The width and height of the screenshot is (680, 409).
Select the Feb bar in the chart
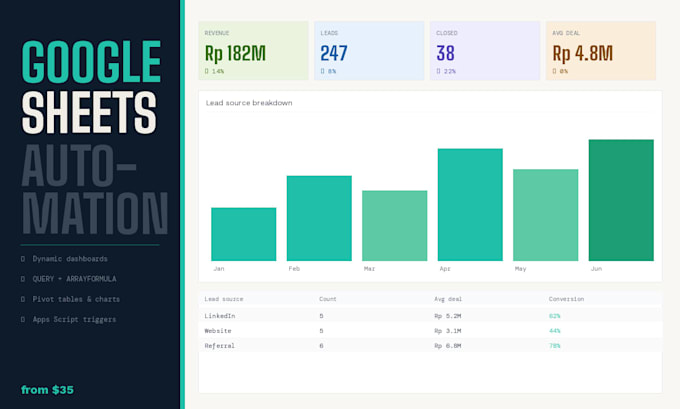coord(319,218)
